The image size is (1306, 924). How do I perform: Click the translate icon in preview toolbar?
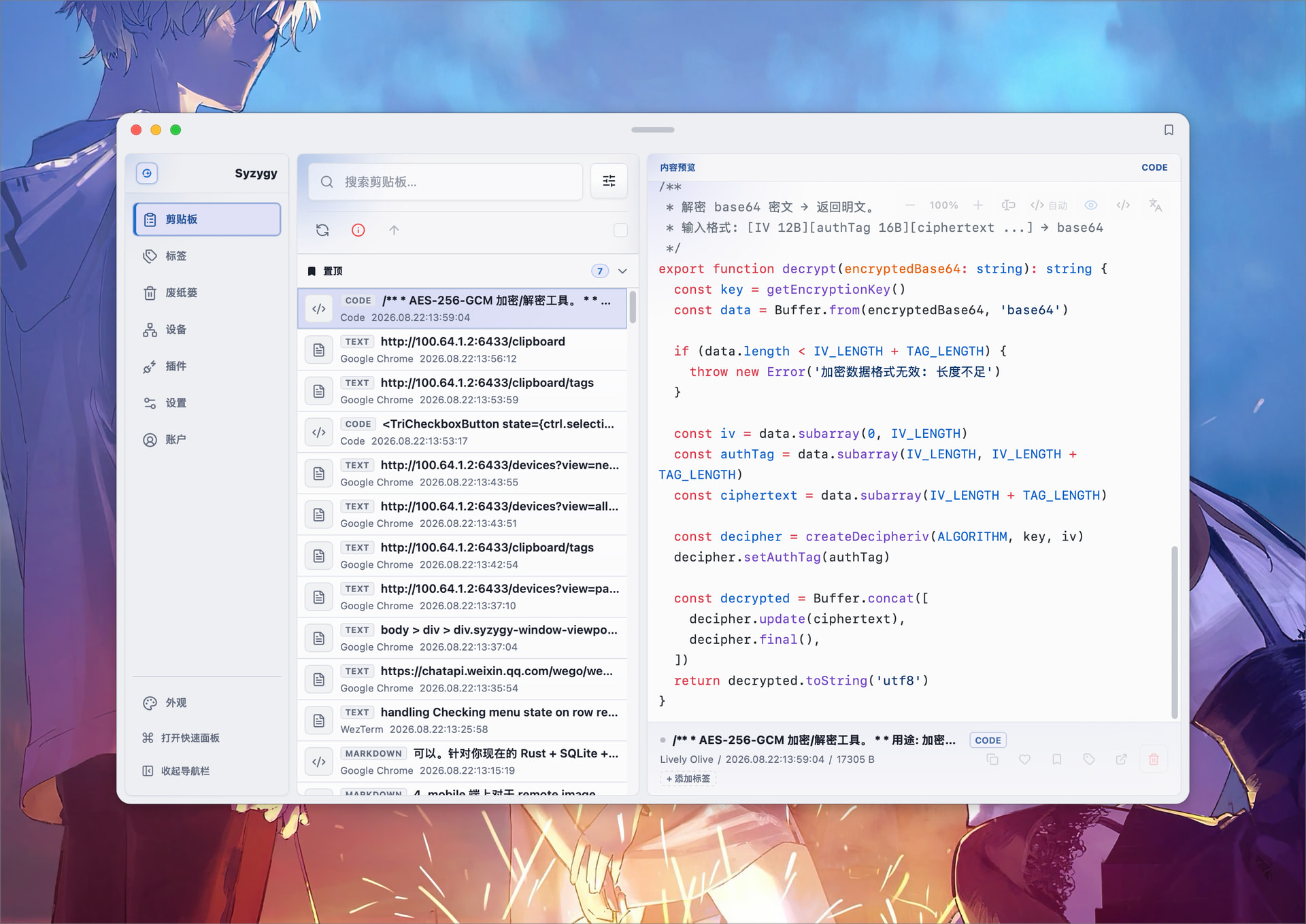[1155, 205]
